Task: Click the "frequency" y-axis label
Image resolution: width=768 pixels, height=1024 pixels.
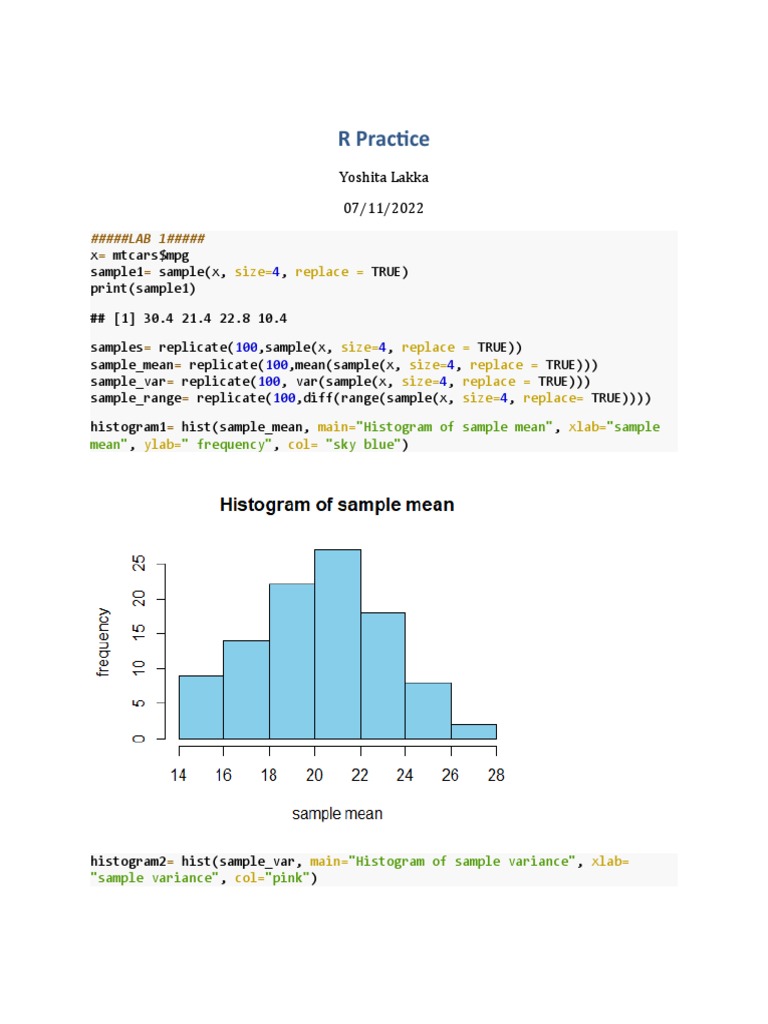Action: pos(103,641)
